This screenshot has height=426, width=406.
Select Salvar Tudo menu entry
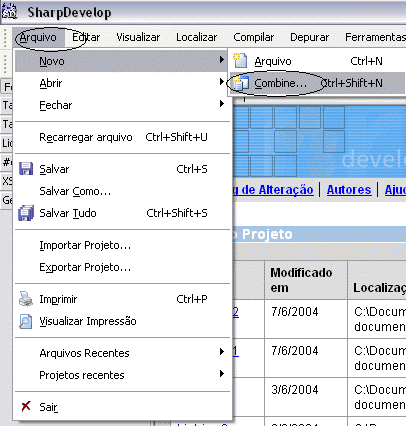121,213
